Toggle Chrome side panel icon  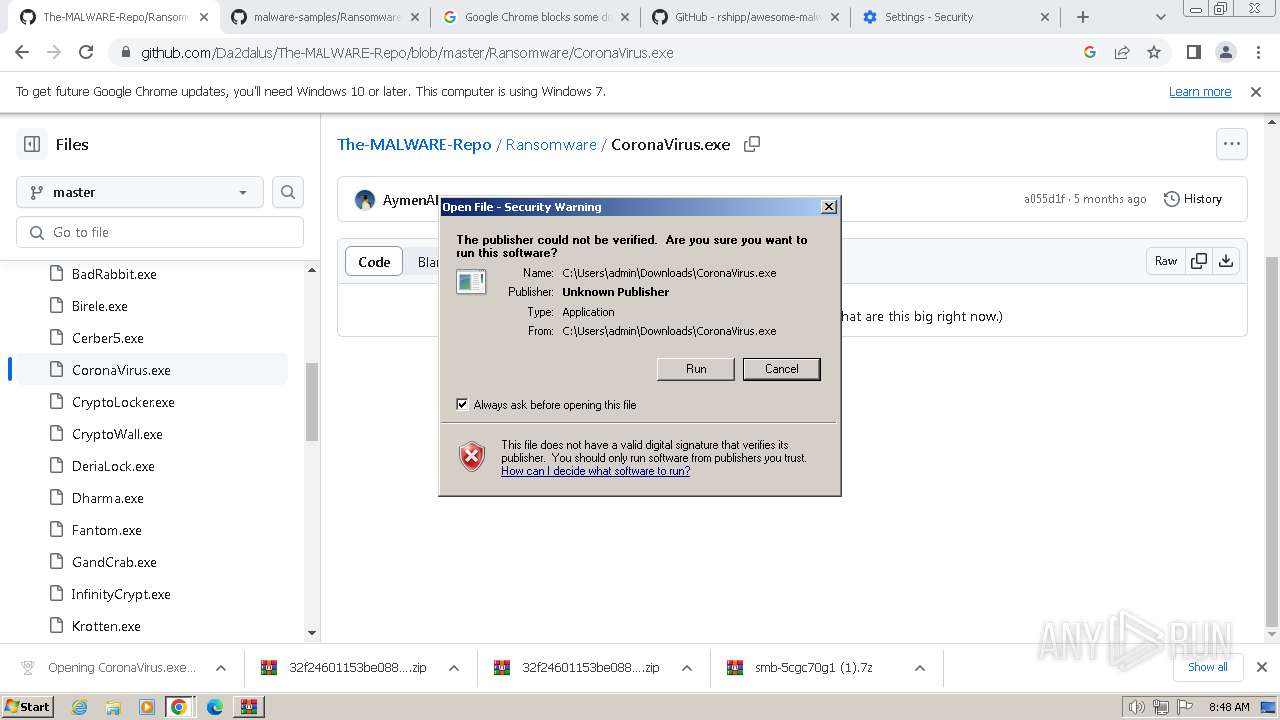(1193, 53)
